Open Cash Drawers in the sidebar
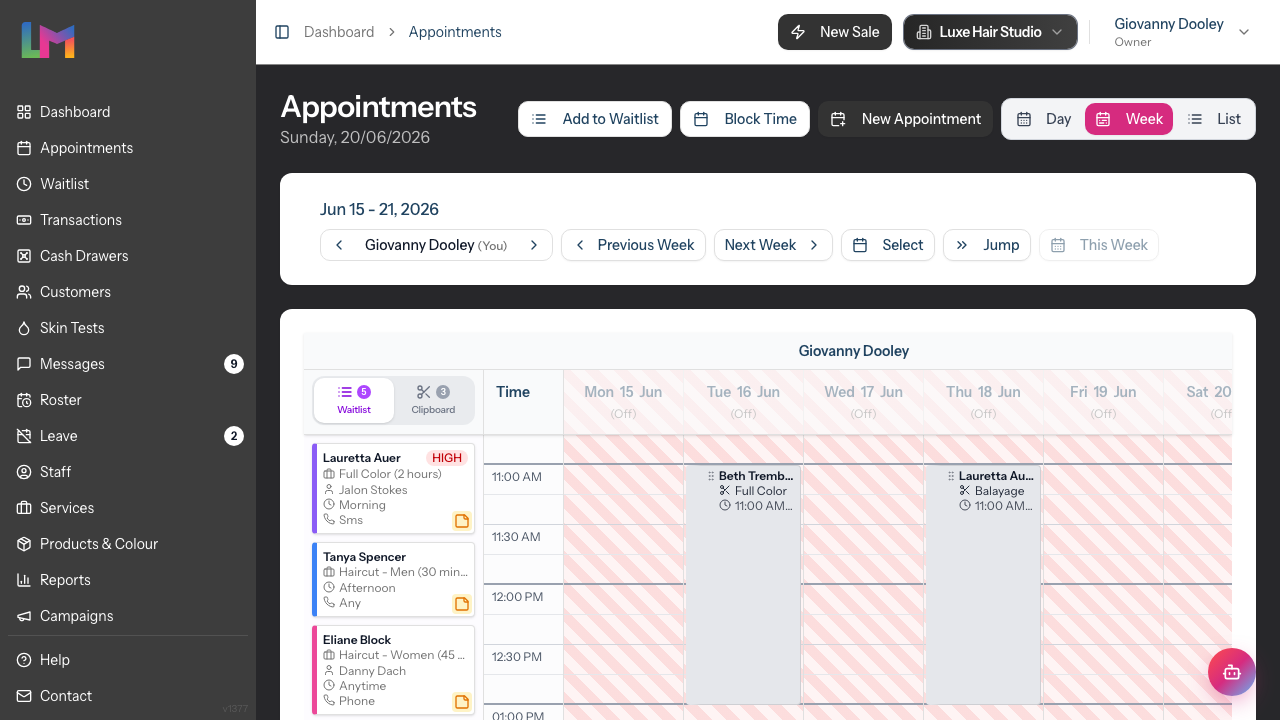This screenshot has height=720, width=1280. pyautogui.click(x=128, y=256)
